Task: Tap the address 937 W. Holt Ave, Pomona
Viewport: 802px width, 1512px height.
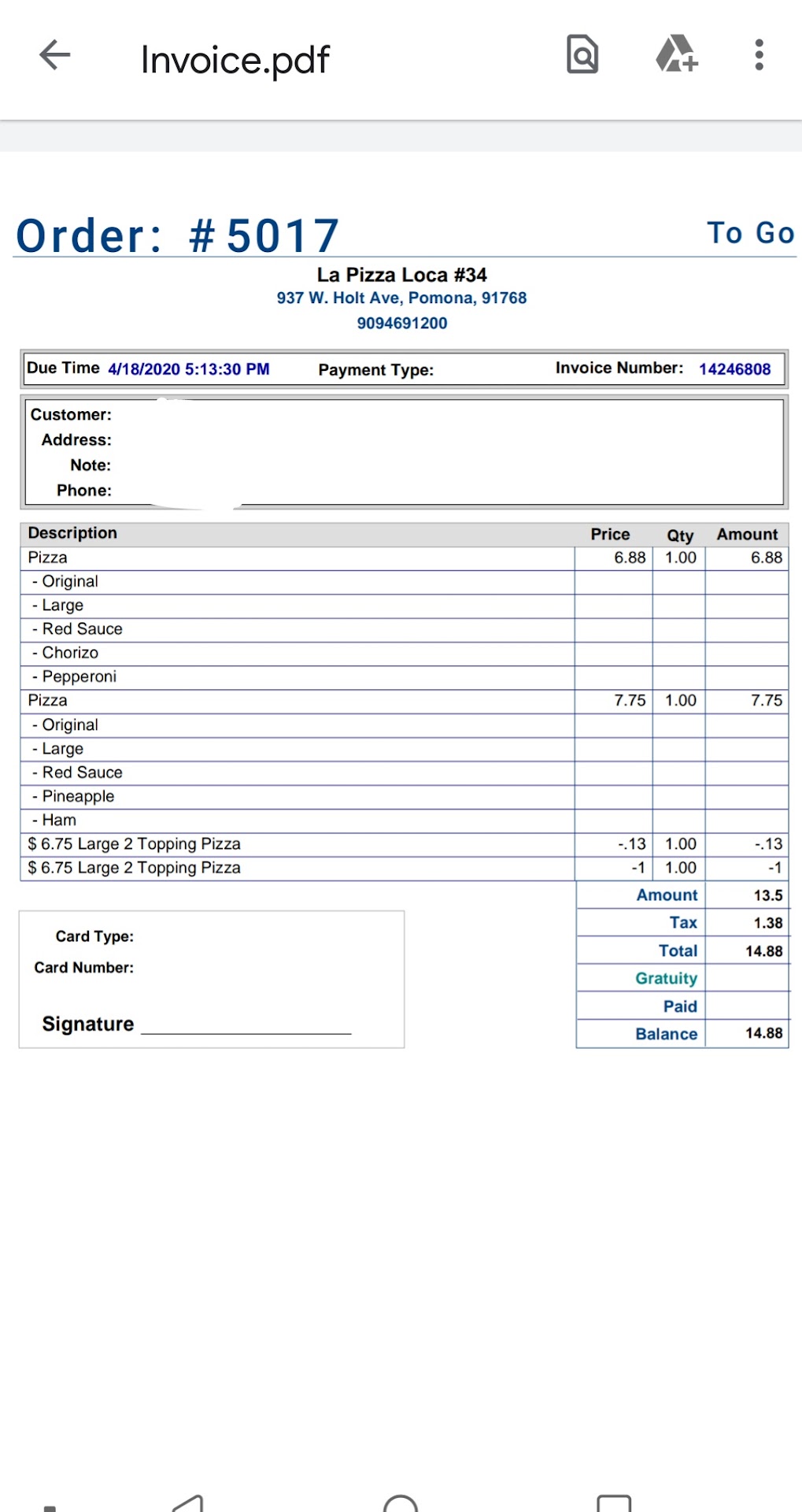Action: 401,298
